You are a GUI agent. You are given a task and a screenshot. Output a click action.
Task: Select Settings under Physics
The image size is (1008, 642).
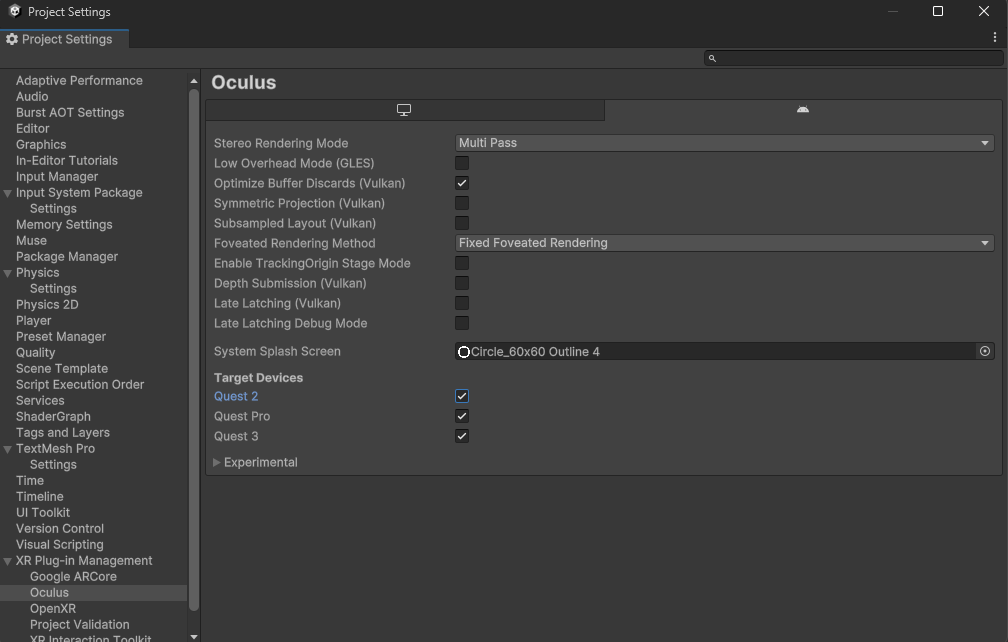53,289
